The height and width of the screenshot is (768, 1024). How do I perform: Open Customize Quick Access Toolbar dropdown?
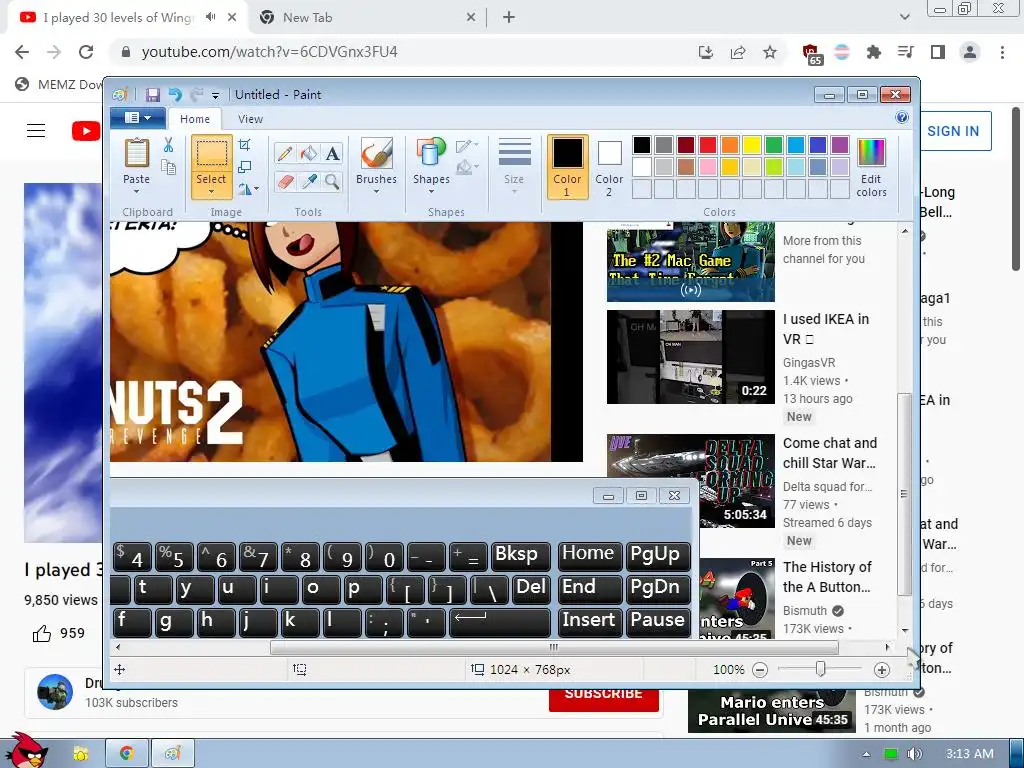point(215,95)
